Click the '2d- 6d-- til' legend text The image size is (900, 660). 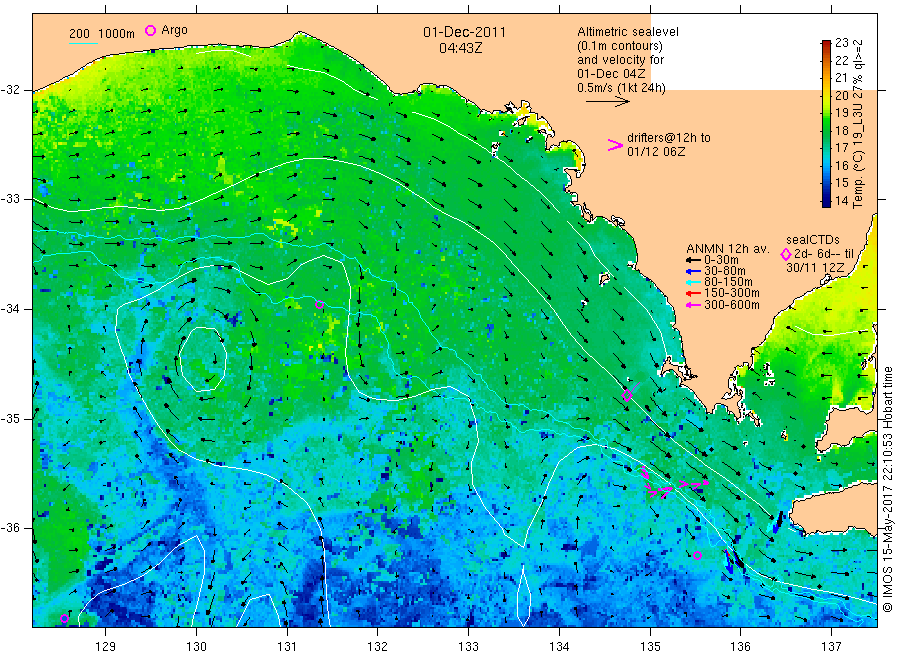tap(824, 254)
